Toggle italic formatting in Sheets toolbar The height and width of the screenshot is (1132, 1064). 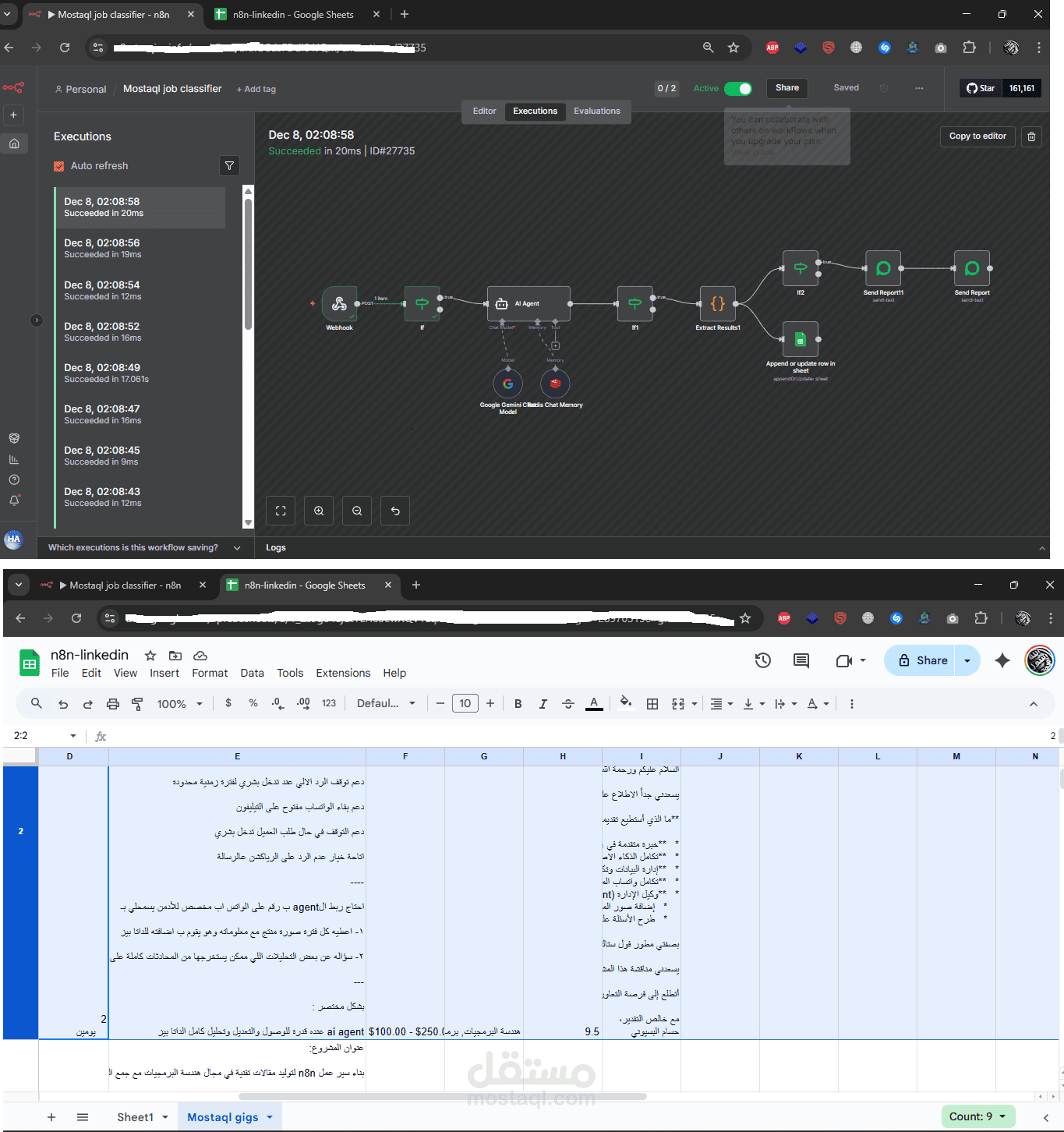tap(543, 703)
